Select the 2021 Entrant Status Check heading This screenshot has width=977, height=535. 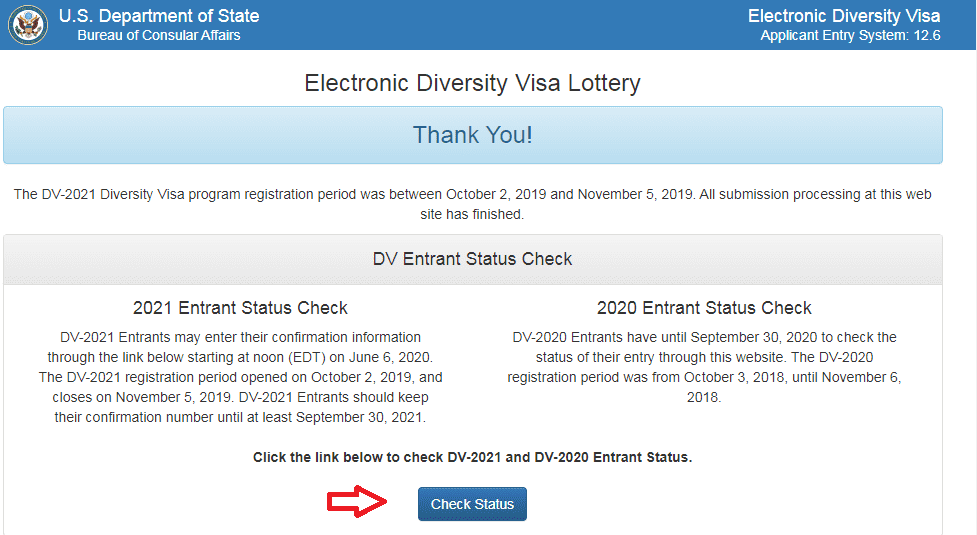click(240, 308)
